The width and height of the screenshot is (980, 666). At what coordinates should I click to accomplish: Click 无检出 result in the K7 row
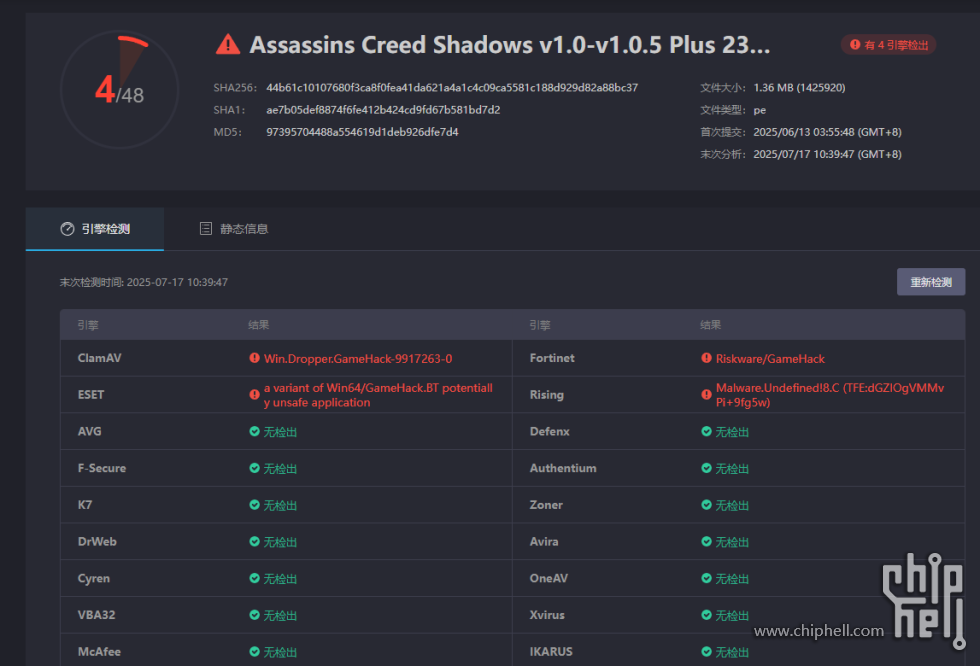[x=280, y=505]
